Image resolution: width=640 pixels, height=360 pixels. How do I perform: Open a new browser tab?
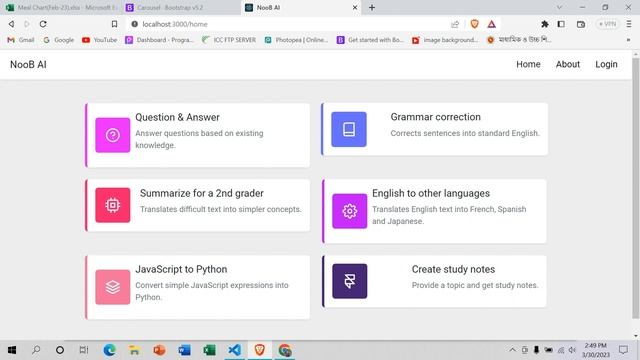(372, 7)
